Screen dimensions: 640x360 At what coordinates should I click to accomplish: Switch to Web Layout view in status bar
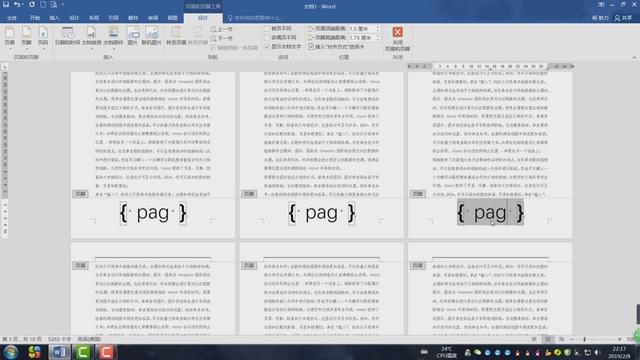[x=562, y=339]
